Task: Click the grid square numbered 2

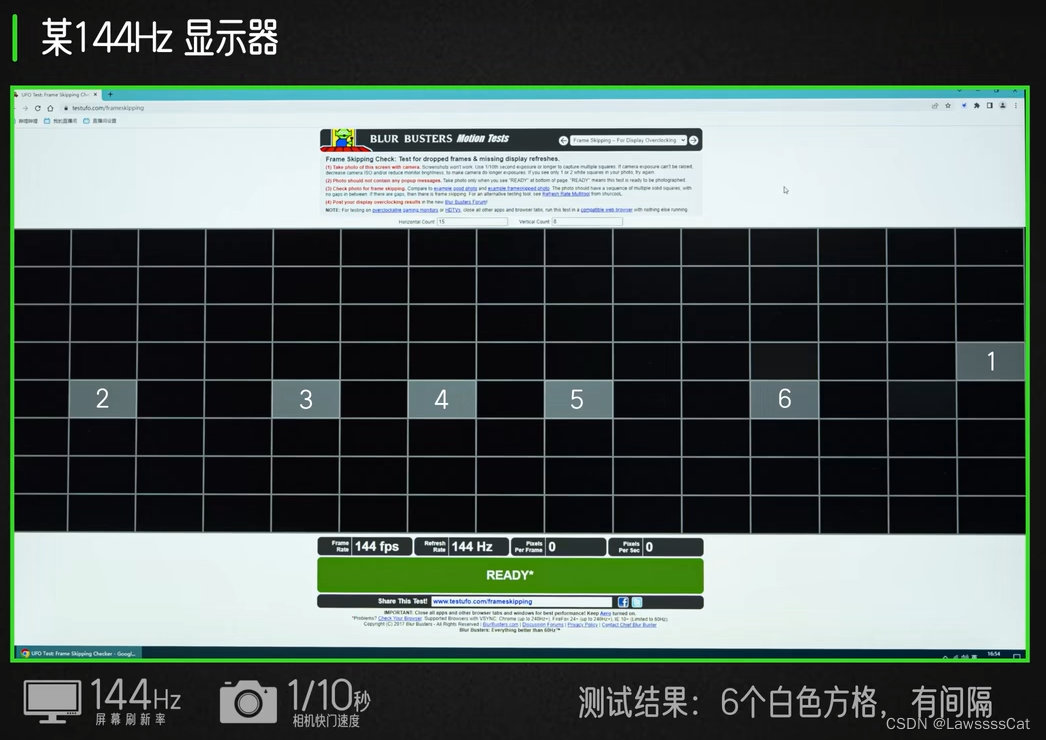Action: point(103,399)
